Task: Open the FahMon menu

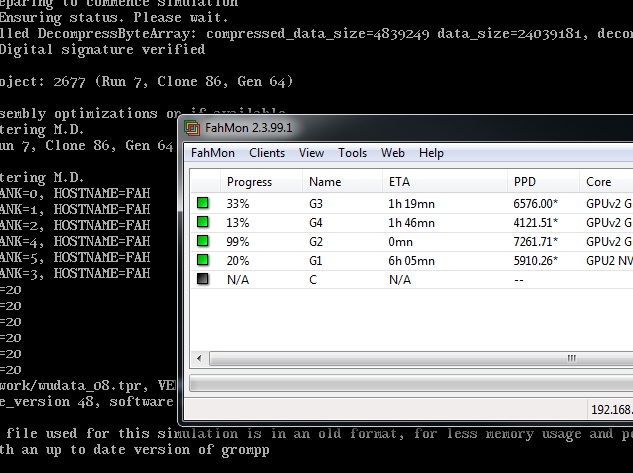Action: 213,153
